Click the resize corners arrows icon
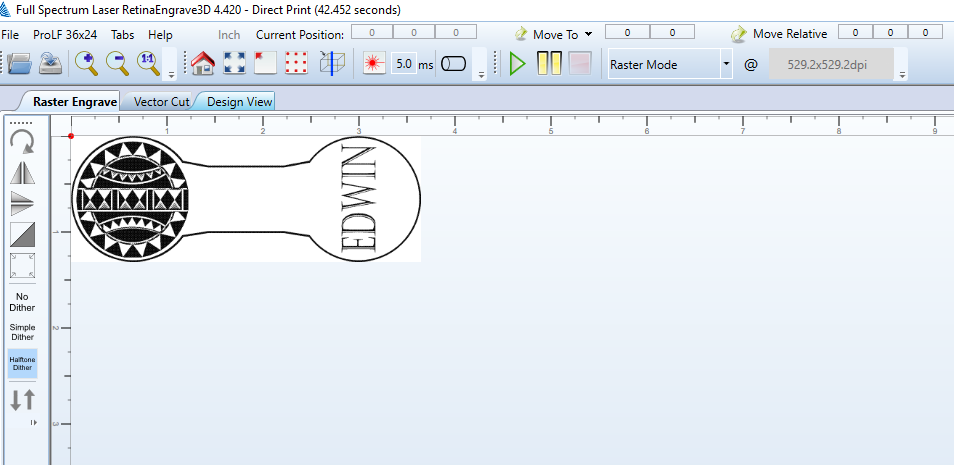Screen dimensions: 954x465 coord(23,265)
